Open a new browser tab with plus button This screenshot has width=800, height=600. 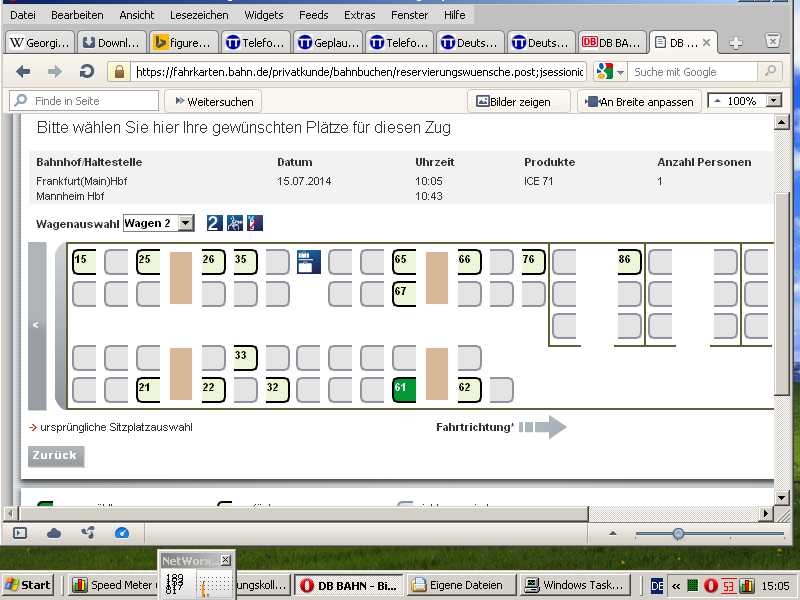[x=736, y=43]
